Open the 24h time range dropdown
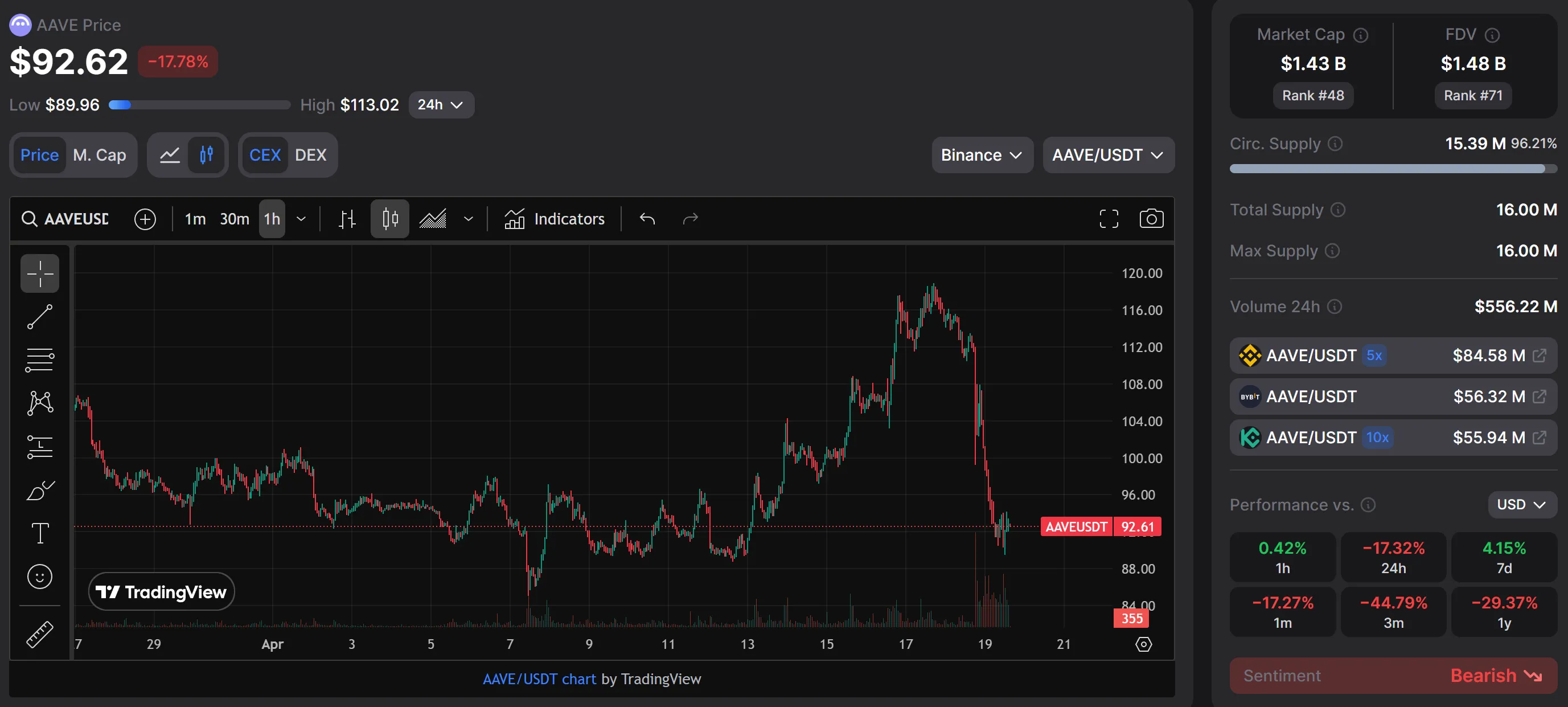Screen dimensions: 1568x707 (441, 104)
